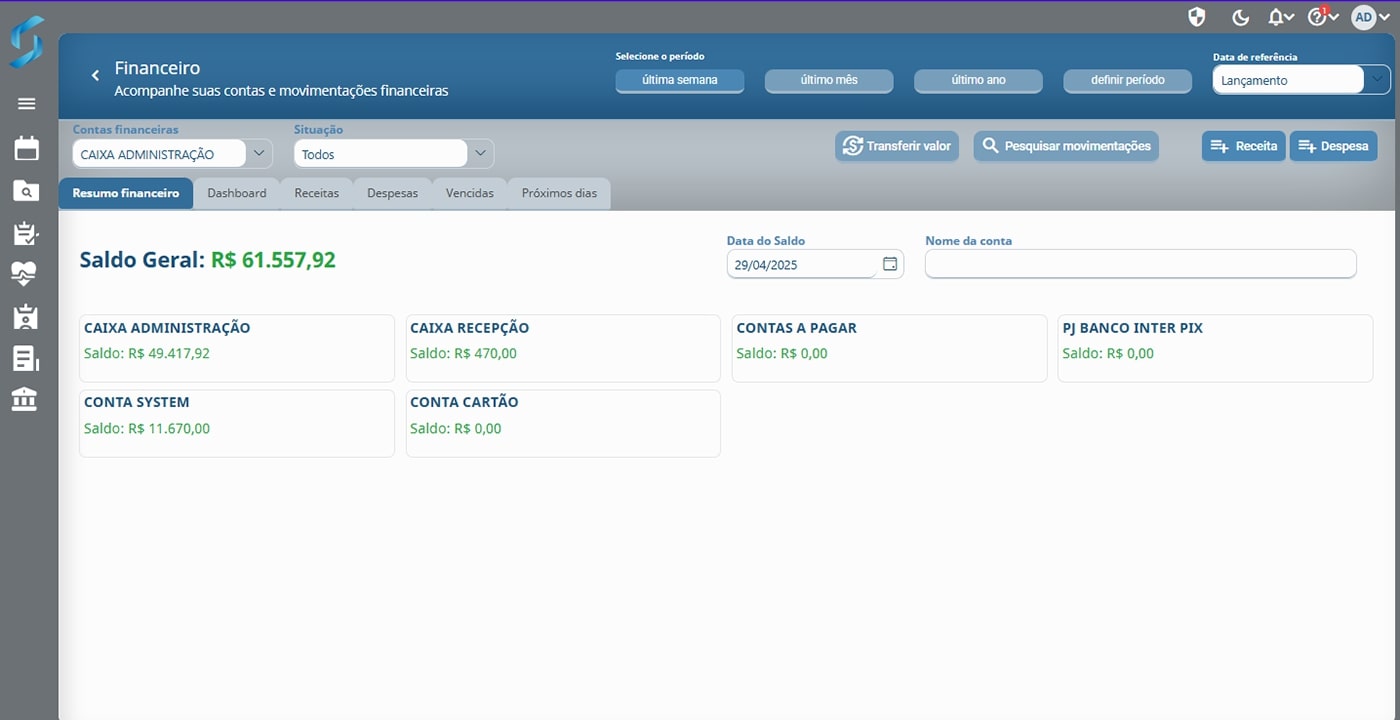This screenshot has width=1400, height=720.
Task: Open the clipboard checklist icon in sidebar
Action: pos(26,233)
